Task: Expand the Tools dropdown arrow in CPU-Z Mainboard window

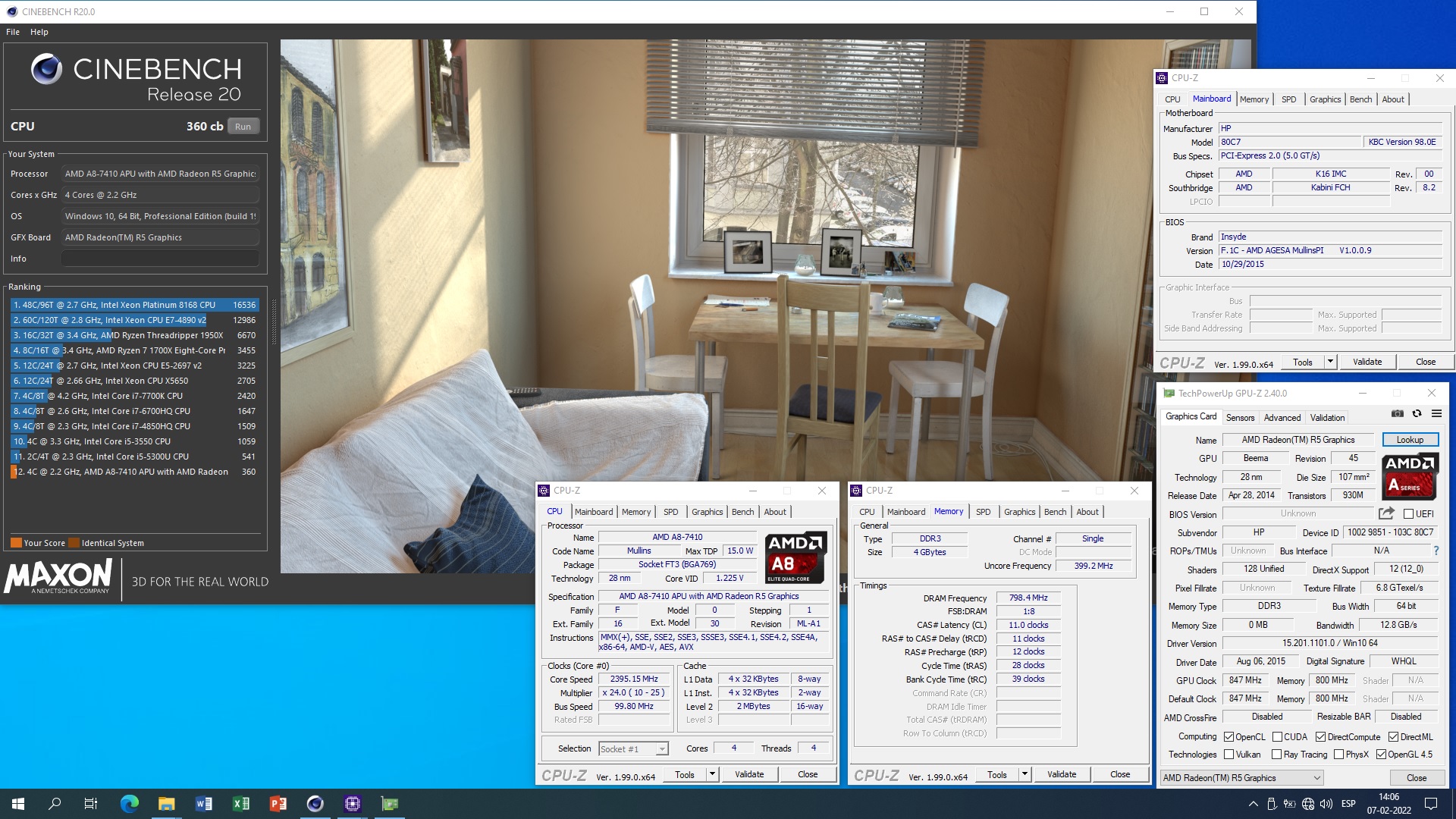Action: click(1330, 362)
